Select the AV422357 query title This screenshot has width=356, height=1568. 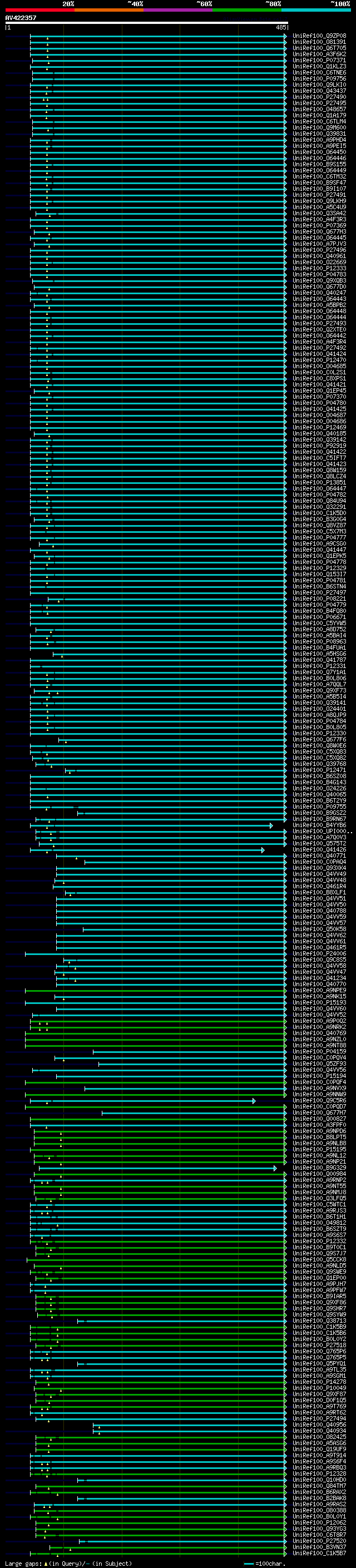pyautogui.click(x=21, y=18)
